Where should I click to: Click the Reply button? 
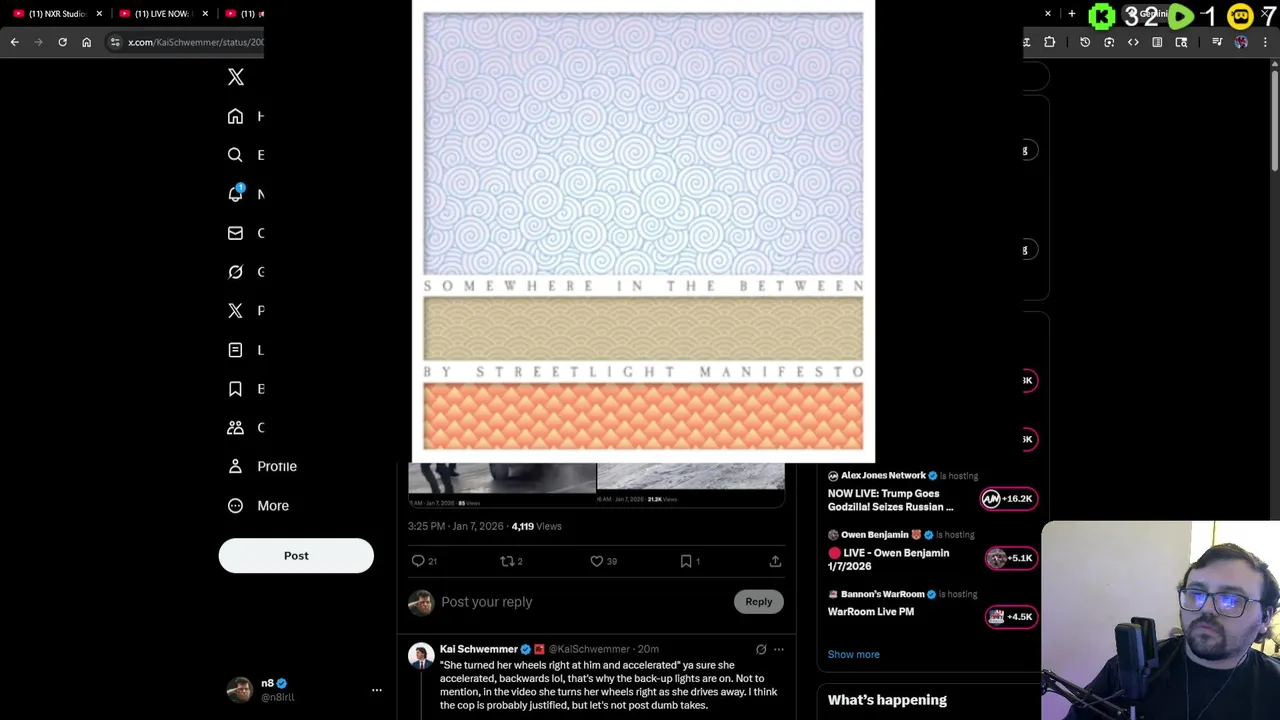pyautogui.click(x=759, y=602)
